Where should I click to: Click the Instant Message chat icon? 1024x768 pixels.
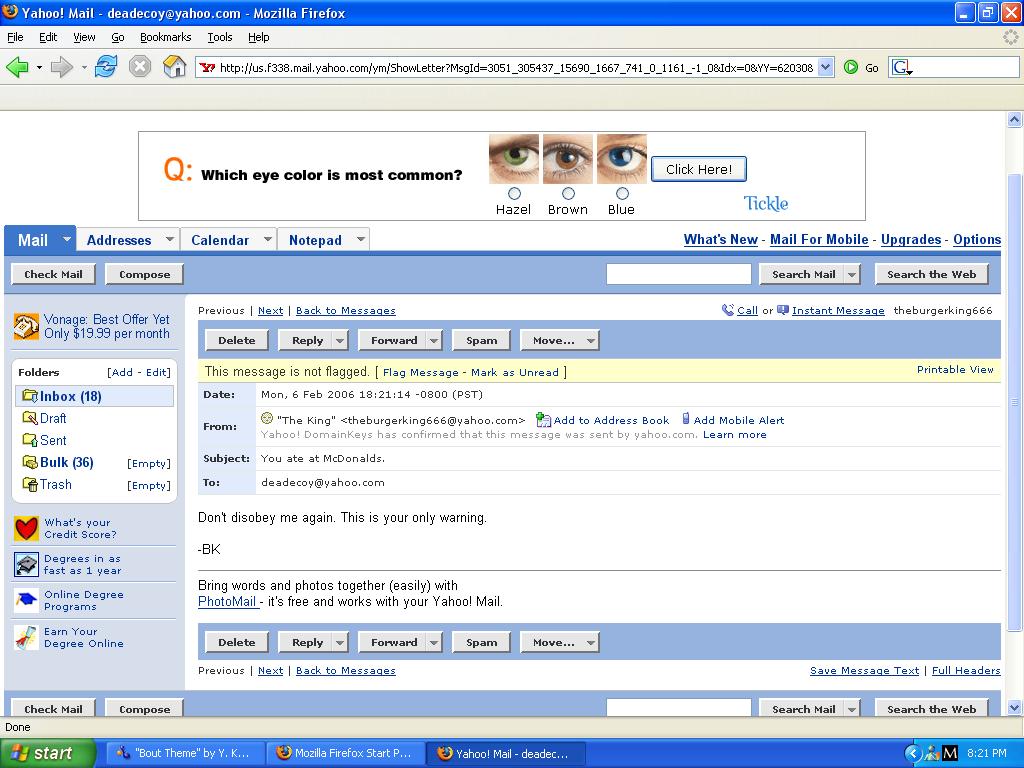pos(783,310)
